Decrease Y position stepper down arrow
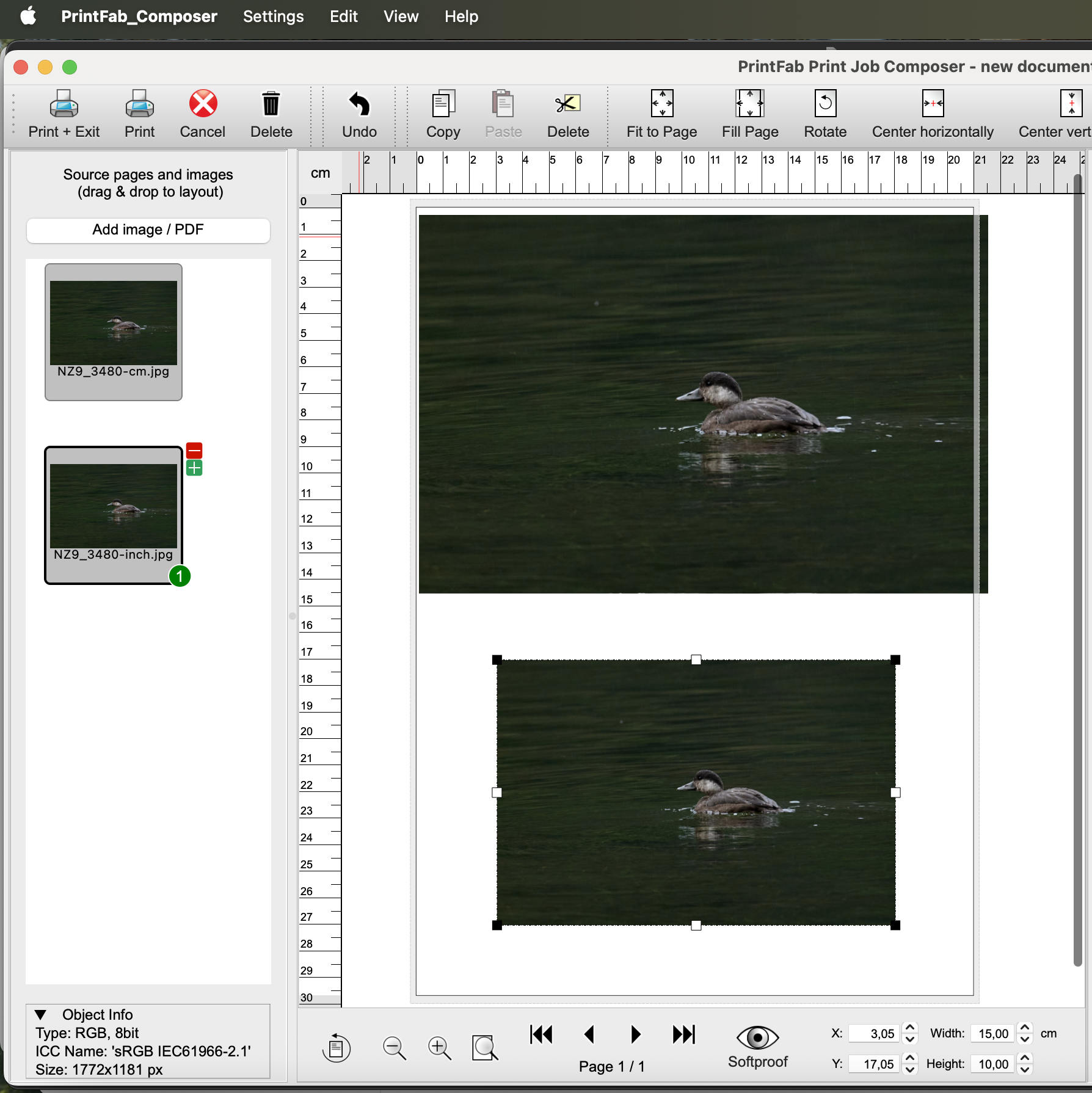This screenshot has width=1092, height=1093. pyautogui.click(x=910, y=1070)
